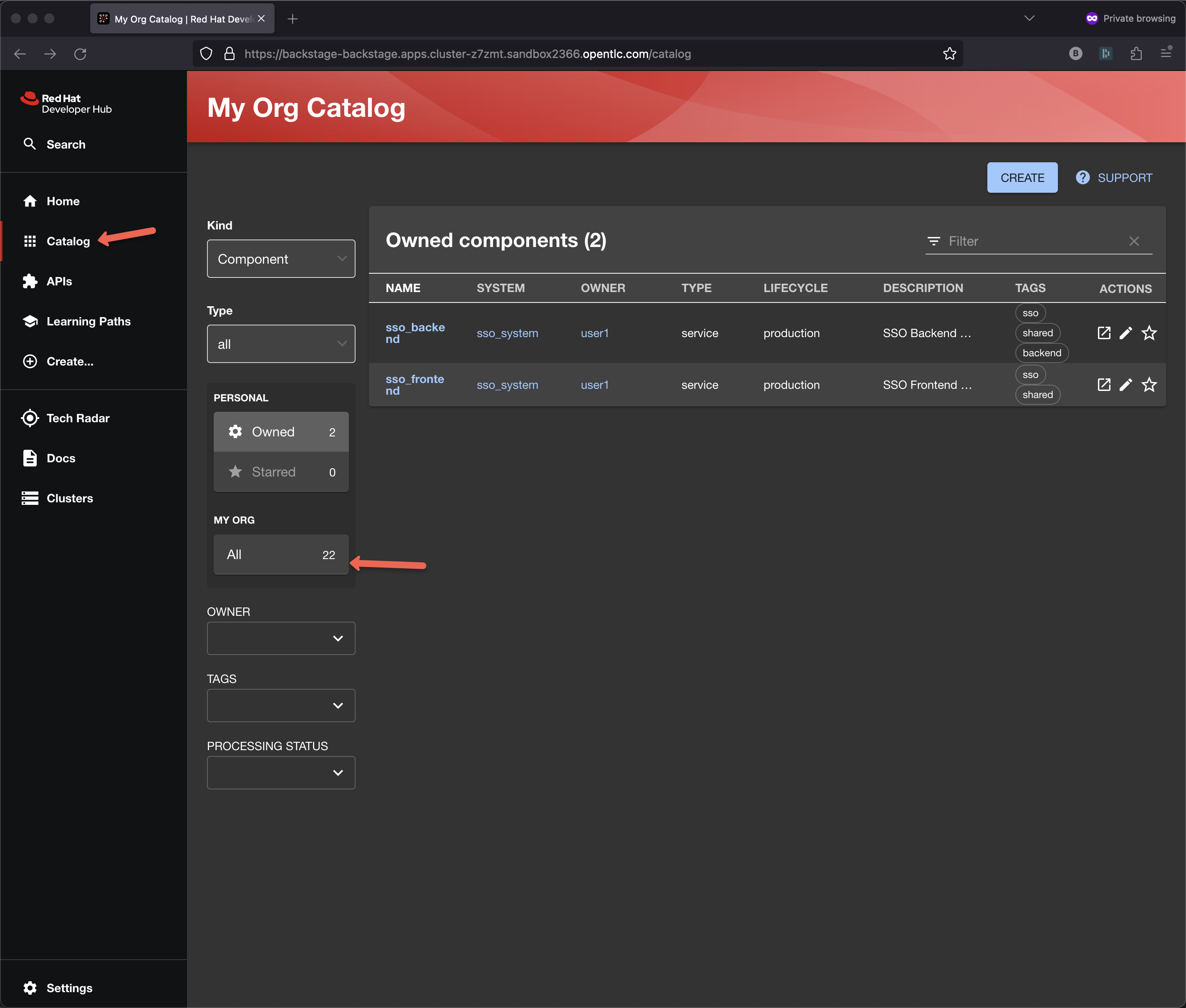The image size is (1186, 1008).
Task: Star the sso_frontend component
Action: [x=1149, y=385]
